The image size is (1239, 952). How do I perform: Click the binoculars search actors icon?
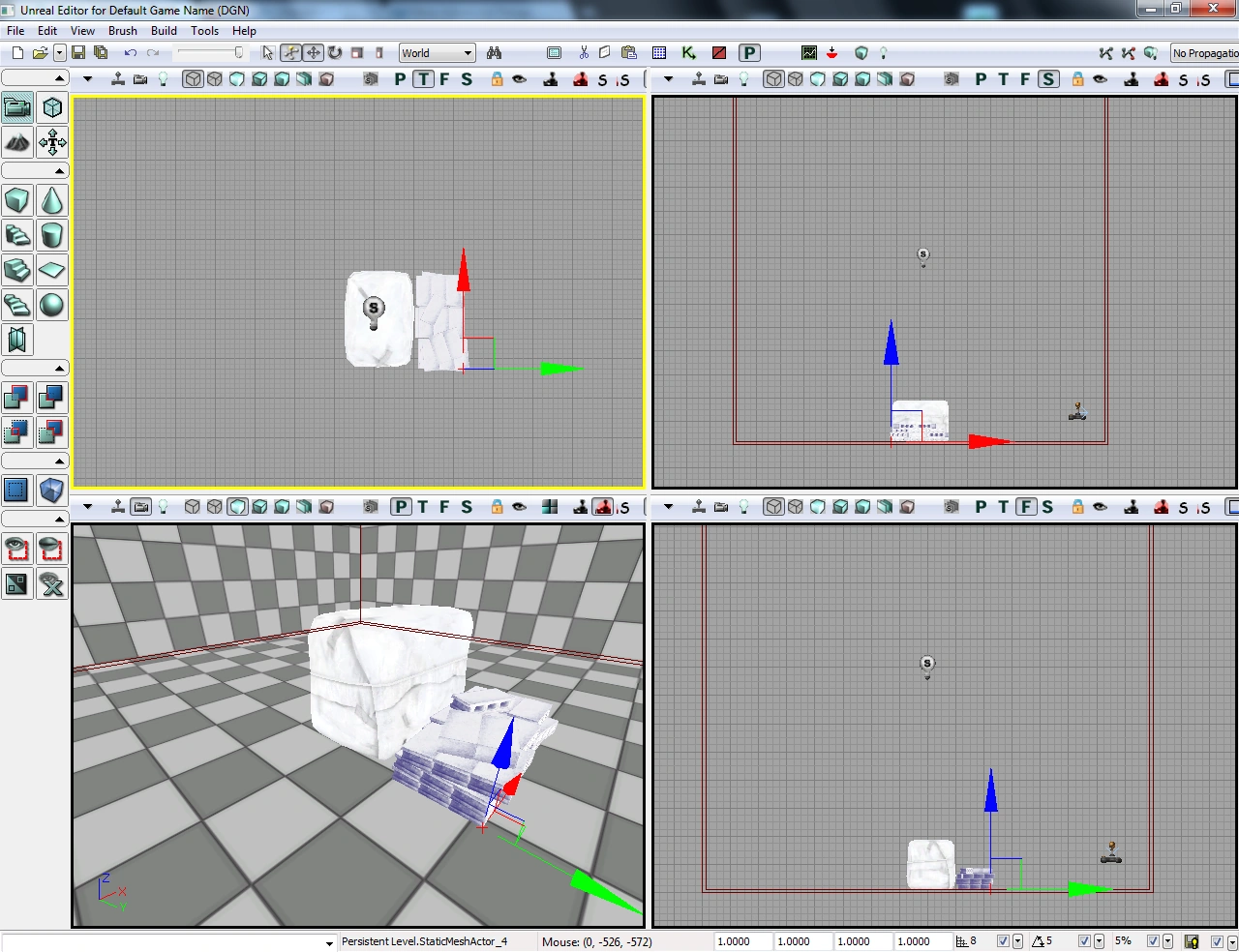pos(494,53)
